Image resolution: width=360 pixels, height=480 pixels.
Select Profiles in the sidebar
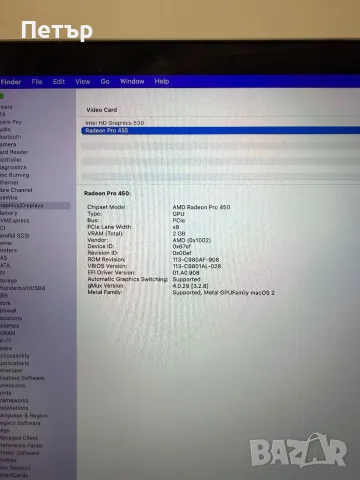point(8,460)
